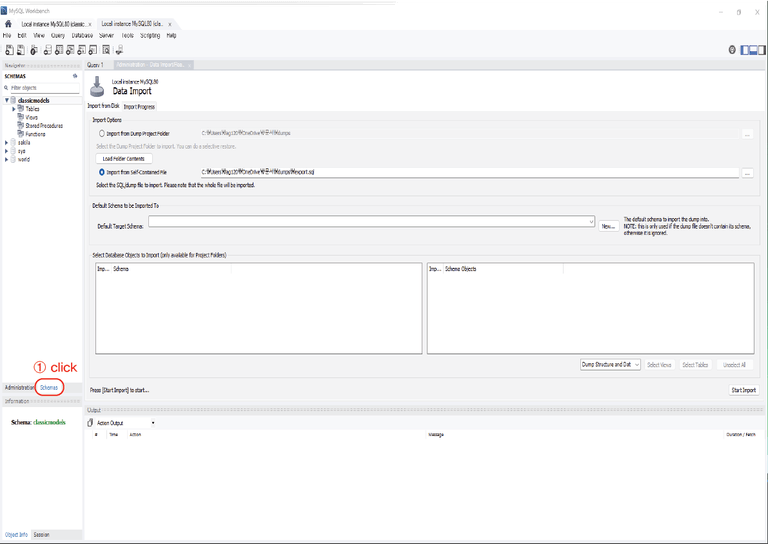Screen dimensions: 768x544
Task: Open the Database menu
Action: [x=82, y=35]
